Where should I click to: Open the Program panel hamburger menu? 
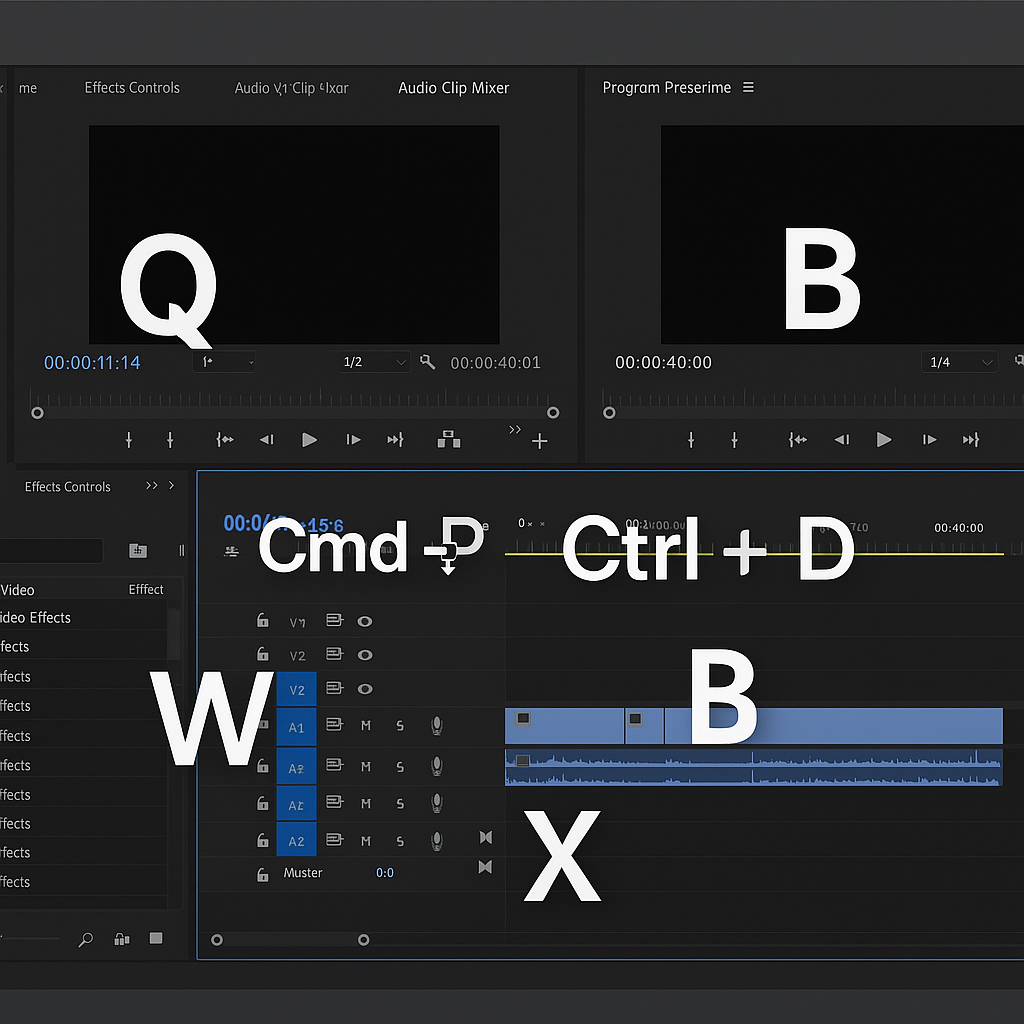click(748, 88)
